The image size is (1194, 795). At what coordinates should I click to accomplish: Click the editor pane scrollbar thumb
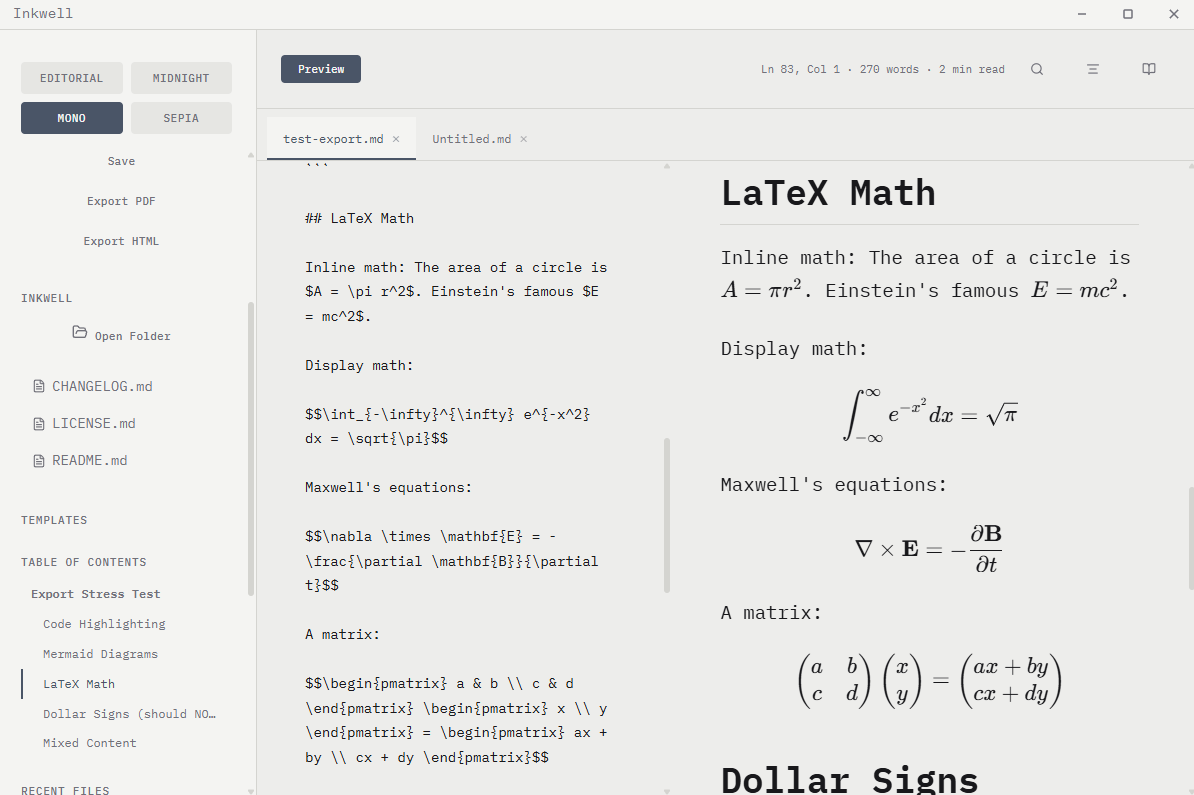(x=667, y=516)
